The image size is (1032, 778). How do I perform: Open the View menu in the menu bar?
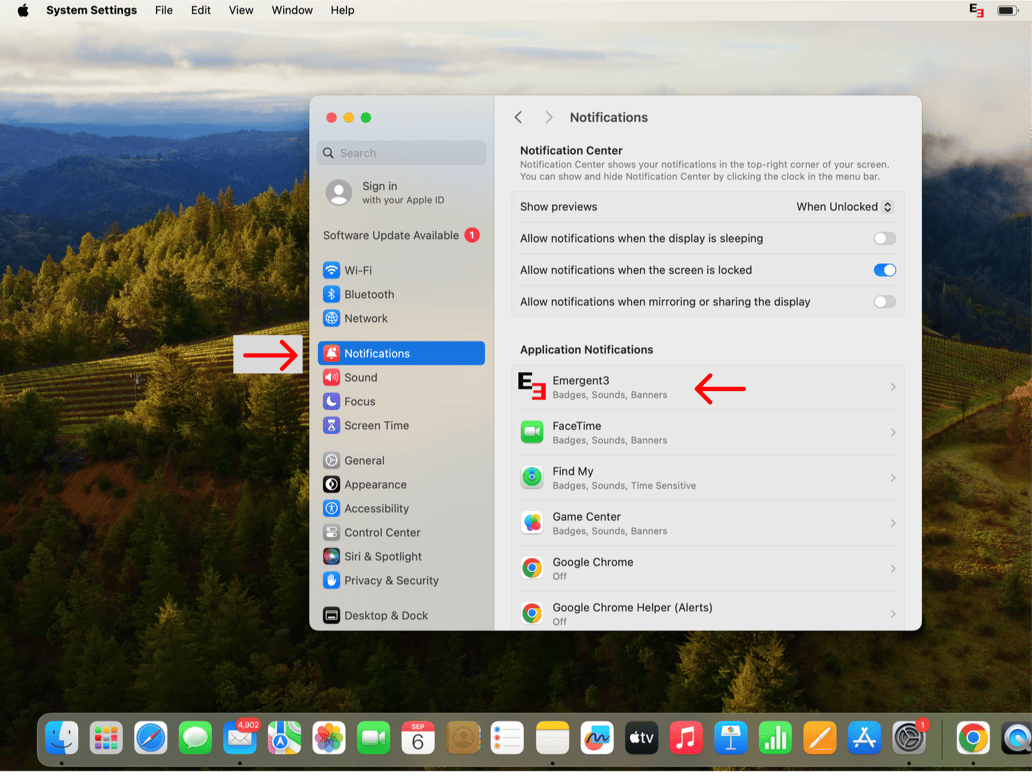240,10
